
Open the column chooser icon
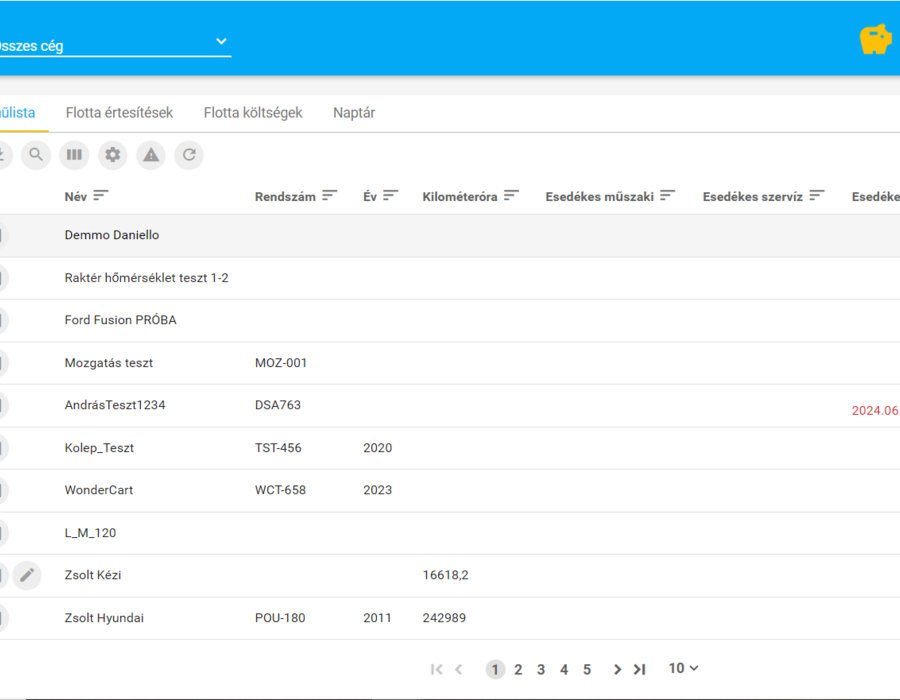click(74, 155)
